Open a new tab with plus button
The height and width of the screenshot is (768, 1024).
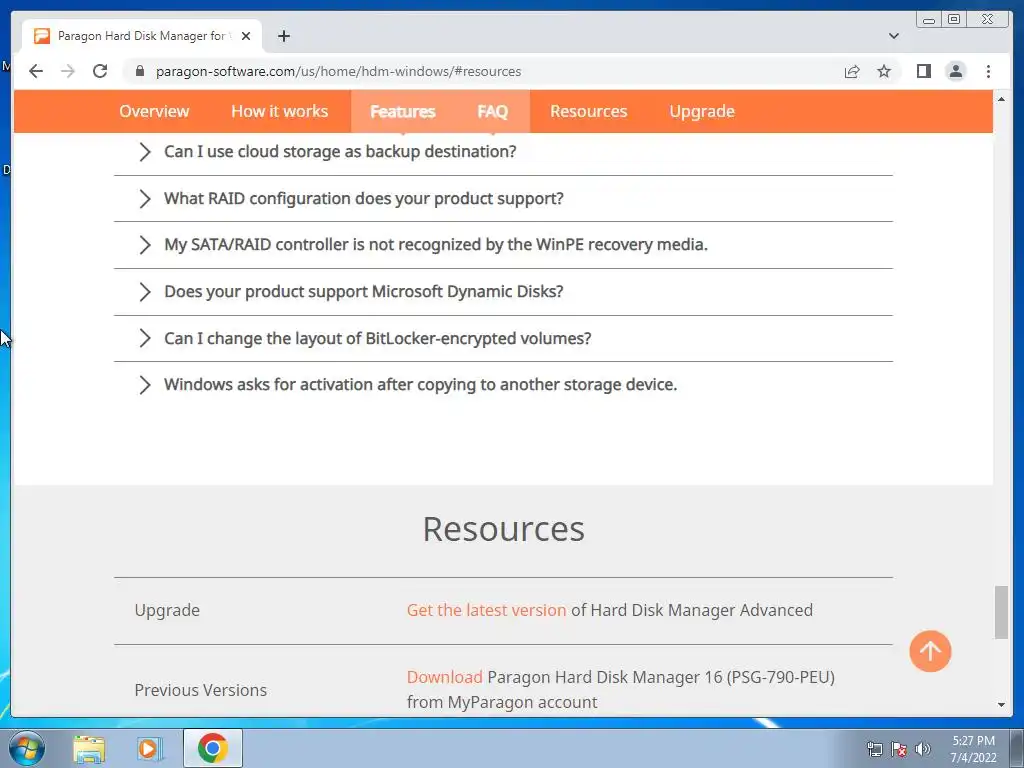coord(283,36)
